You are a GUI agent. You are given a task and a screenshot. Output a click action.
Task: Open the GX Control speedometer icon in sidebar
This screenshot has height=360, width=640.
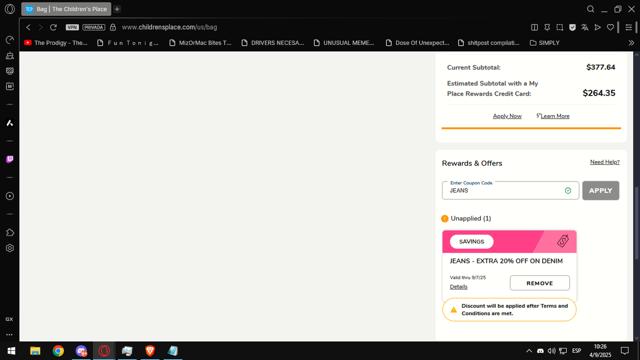(x=10, y=40)
